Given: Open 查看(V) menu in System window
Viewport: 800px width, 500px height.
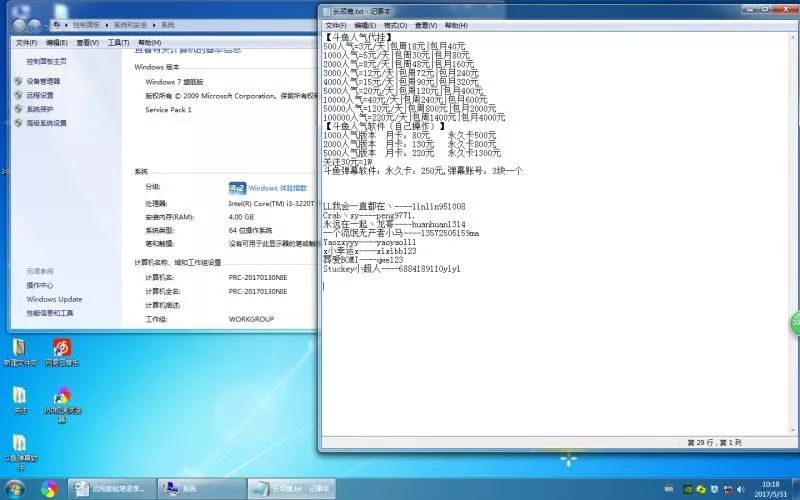Looking at the screenshot, I should [x=87, y=43].
